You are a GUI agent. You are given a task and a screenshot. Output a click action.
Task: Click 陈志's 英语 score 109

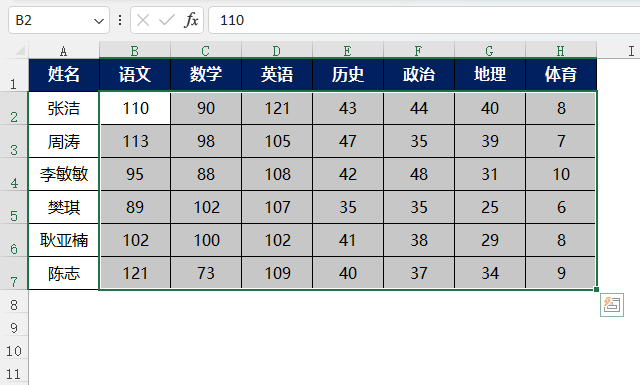click(277, 273)
